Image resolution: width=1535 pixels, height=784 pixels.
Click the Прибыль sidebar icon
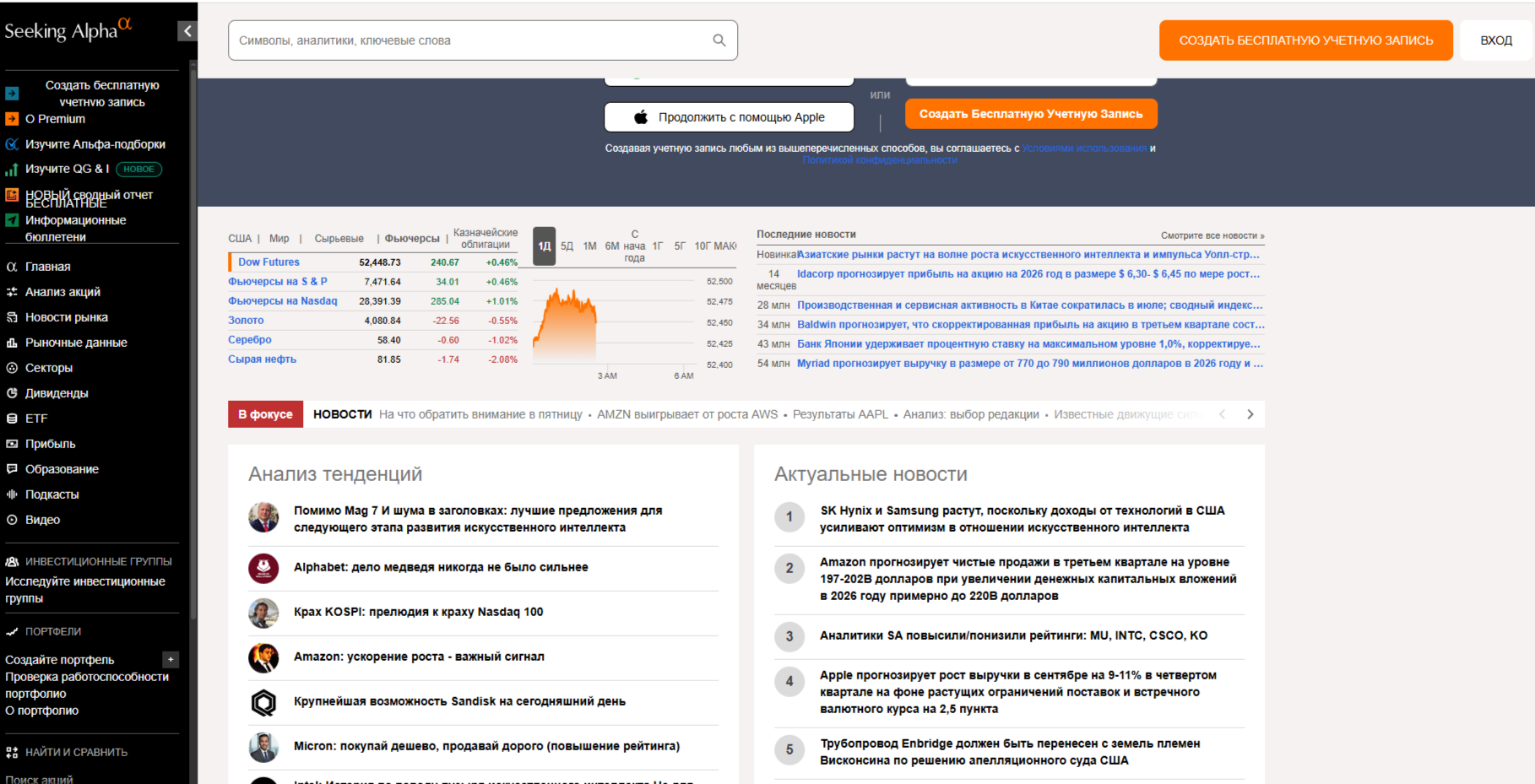[12, 444]
